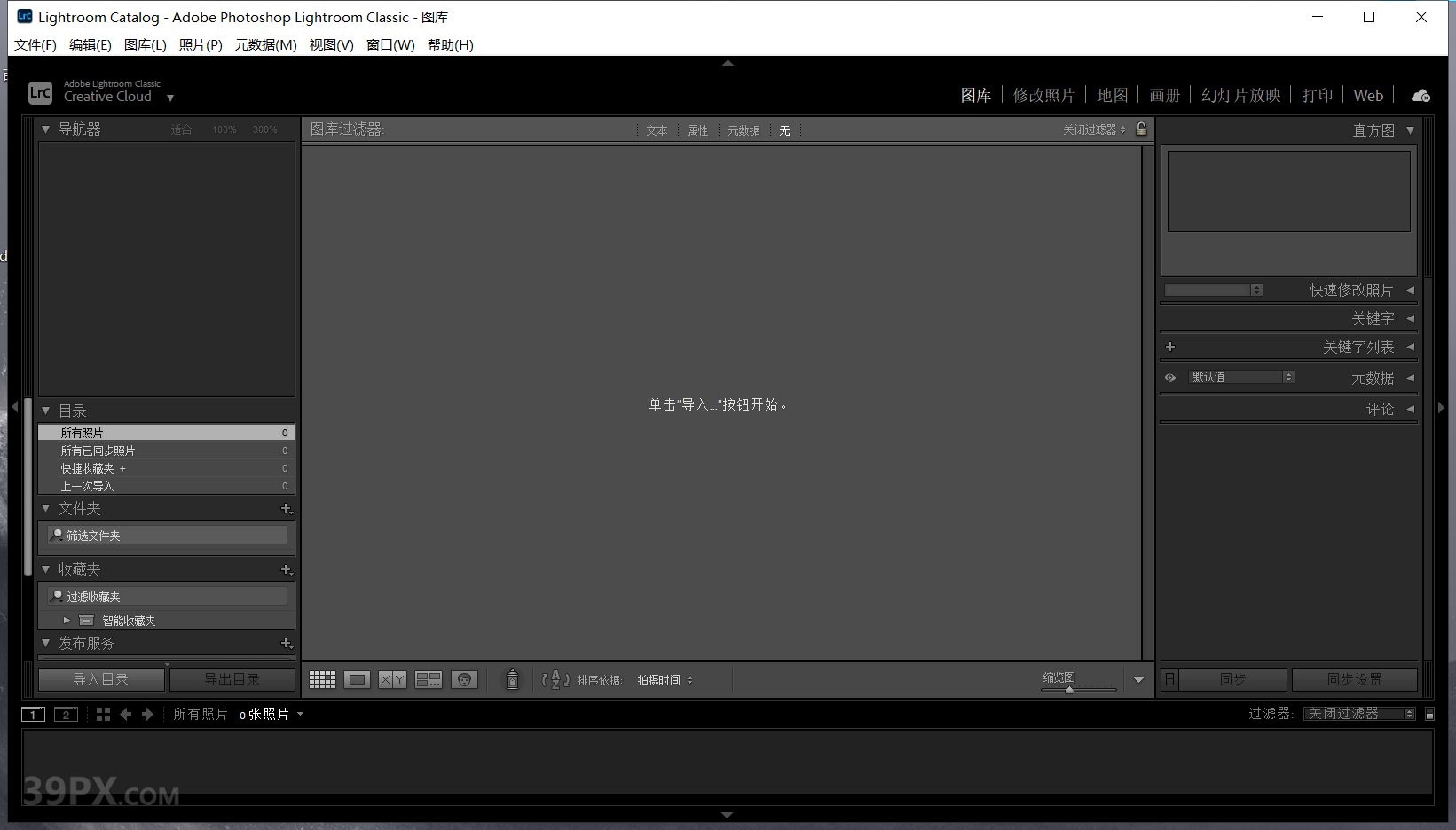Hide the top module picker panel
The image size is (1456, 830).
[728, 63]
